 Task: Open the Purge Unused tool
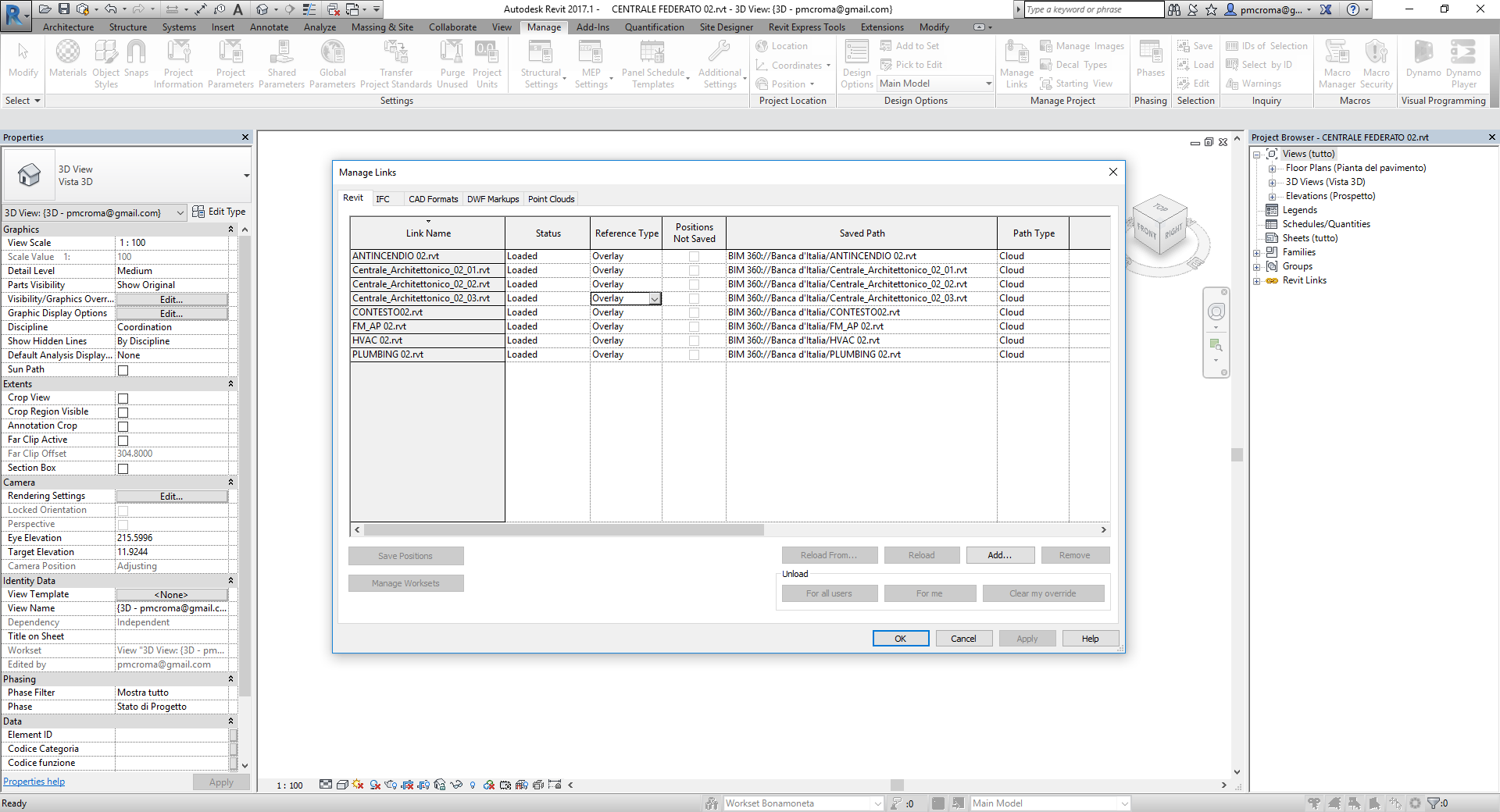[x=452, y=62]
